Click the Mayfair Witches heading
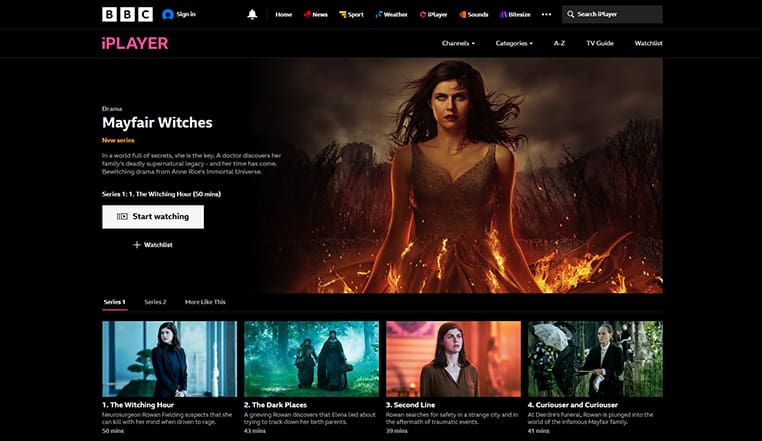The height and width of the screenshot is (441, 762). point(157,123)
